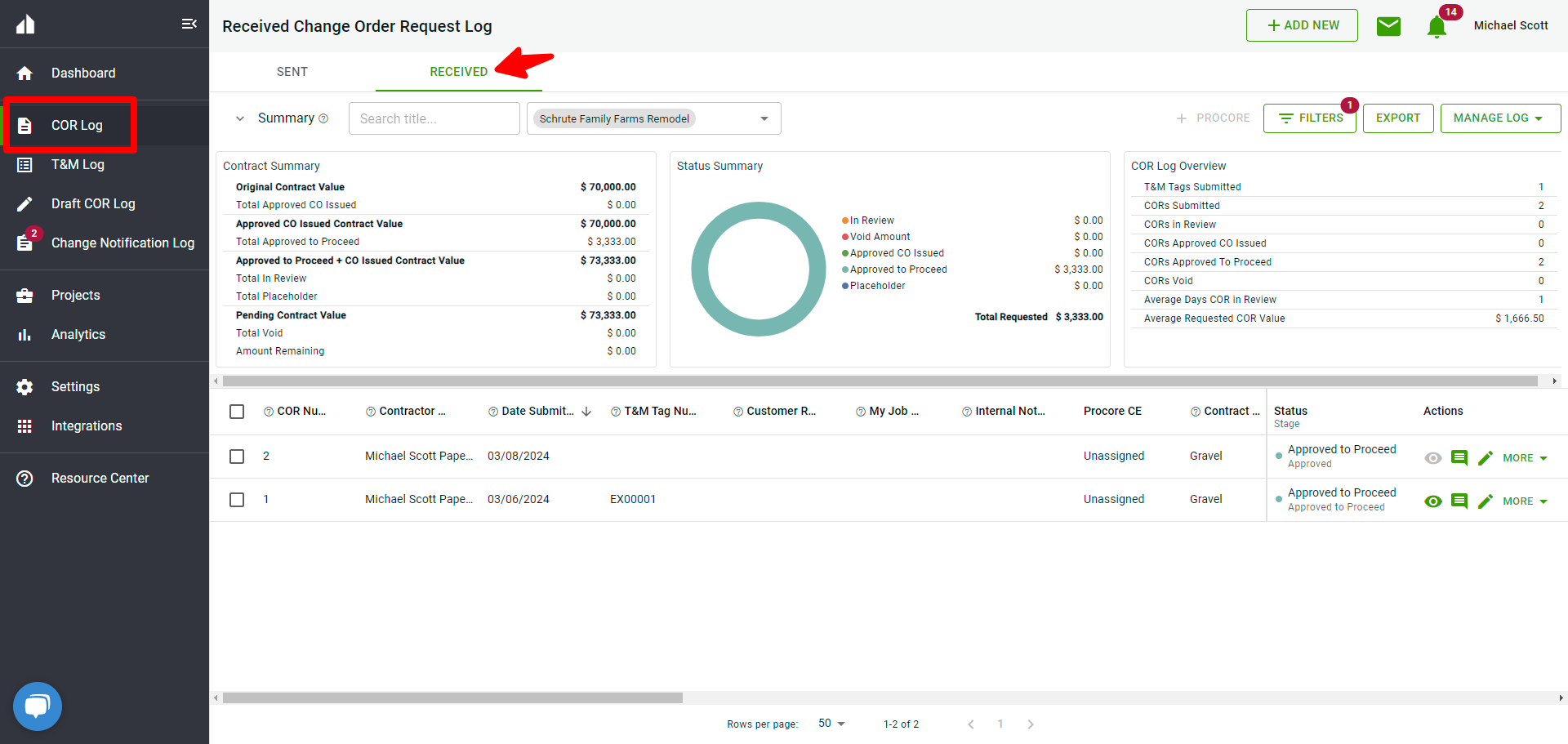Click help icon beside COR Number column
The width and height of the screenshot is (1568, 744).
[x=269, y=412]
